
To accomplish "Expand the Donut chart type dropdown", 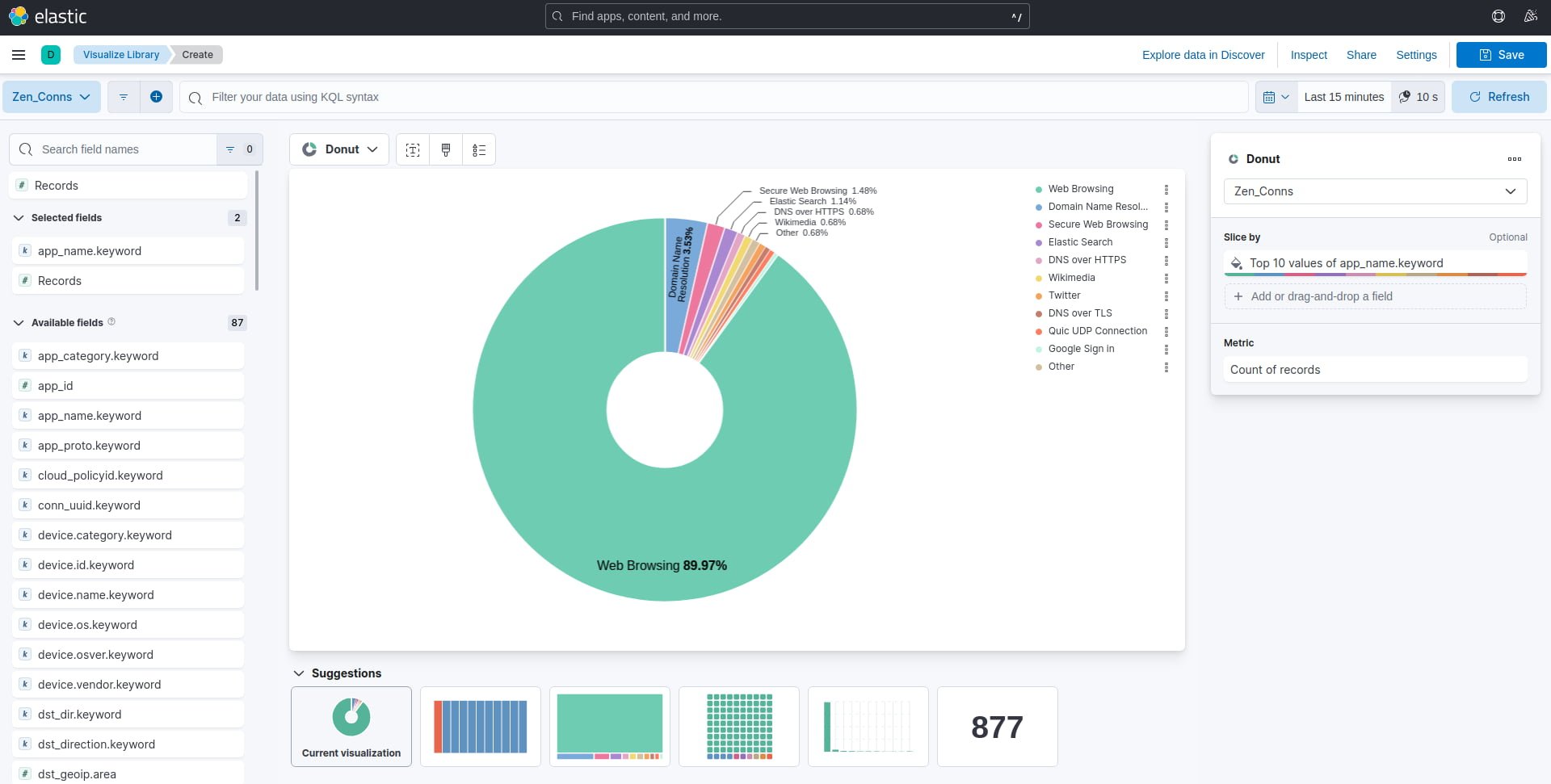I will [x=339, y=149].
